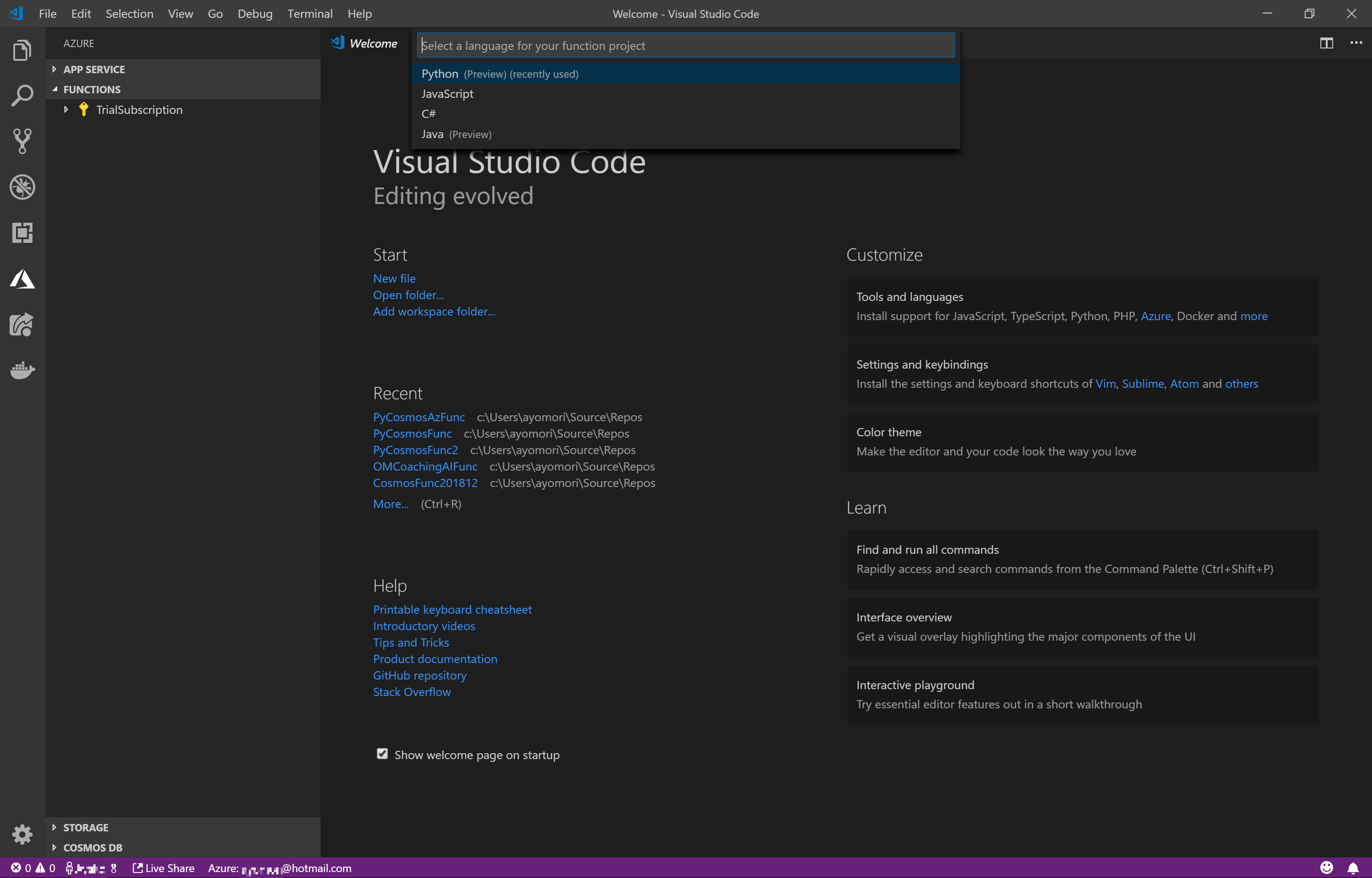Click the Azure icon in activity bar

click(21, 279)
